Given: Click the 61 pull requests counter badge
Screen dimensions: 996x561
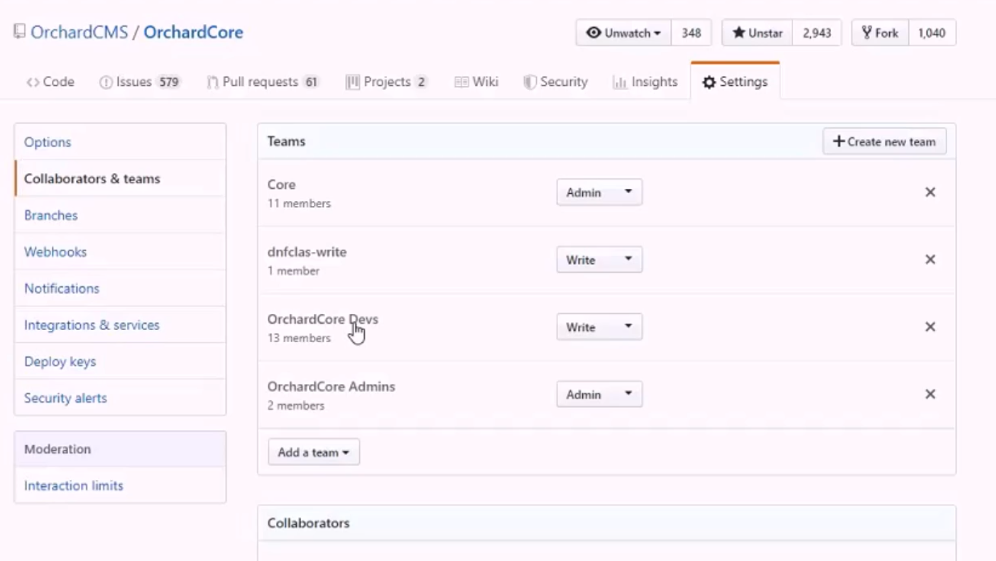Looking at the screenshot, I should pyautogui.click(x=311, y=82).
